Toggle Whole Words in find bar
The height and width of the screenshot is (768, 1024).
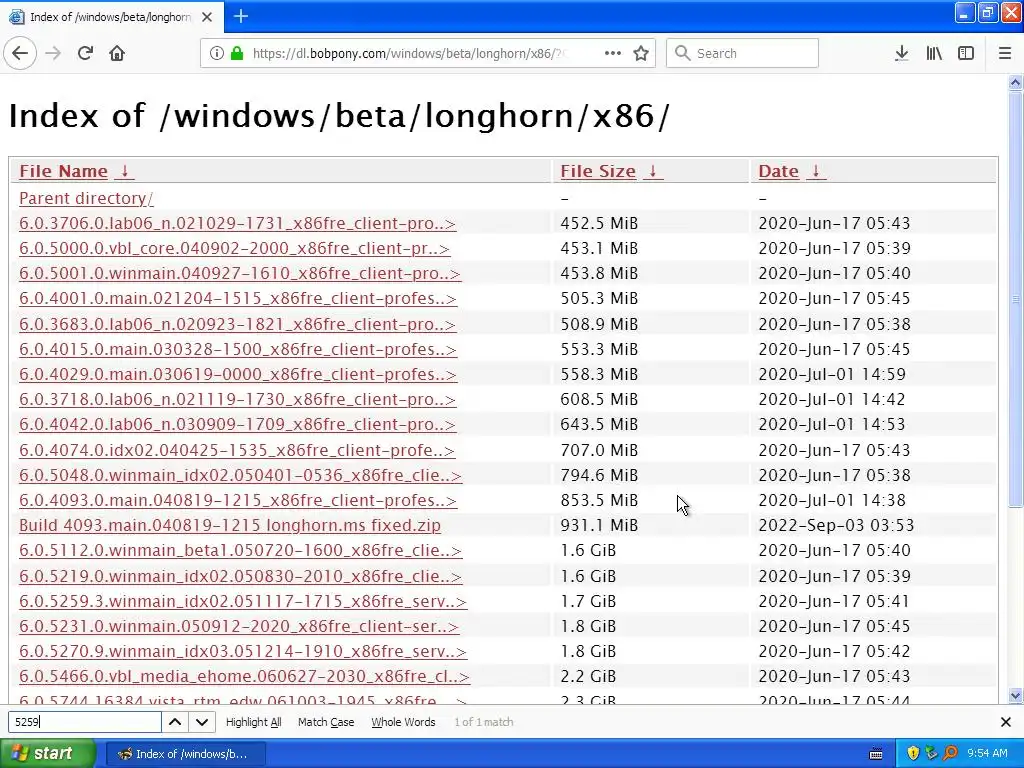click(x=403, y=722)
